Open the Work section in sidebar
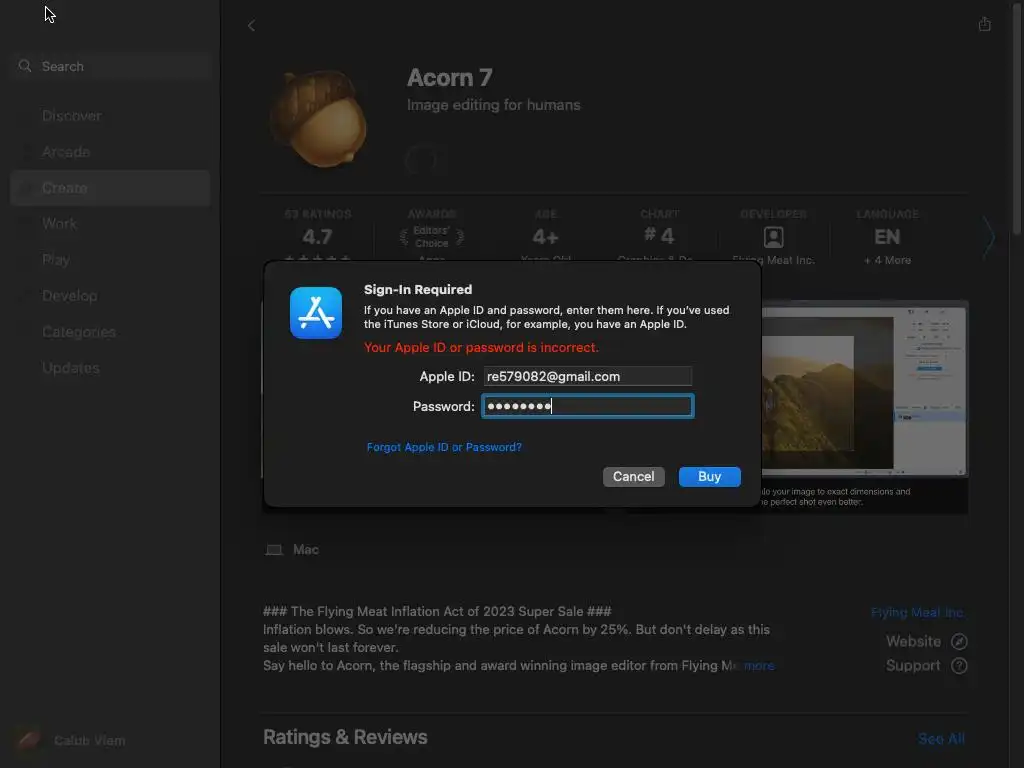The image size is (1024, 768). pos(59,223)
